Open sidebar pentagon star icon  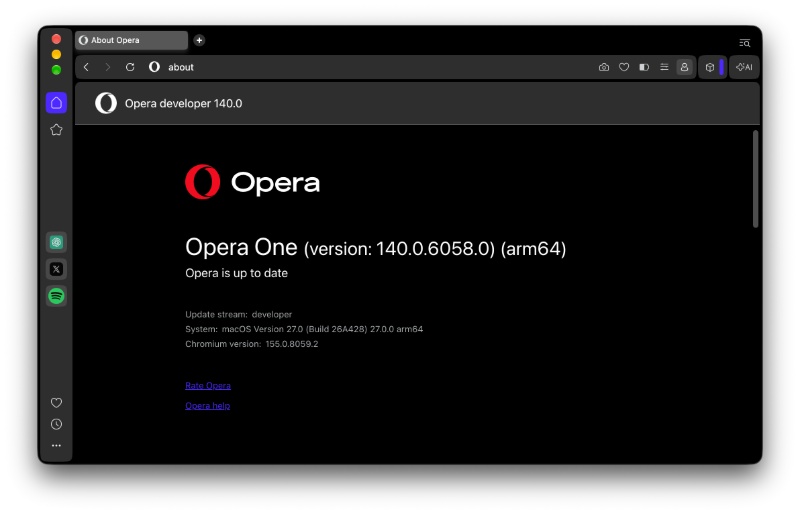point(56,130)
